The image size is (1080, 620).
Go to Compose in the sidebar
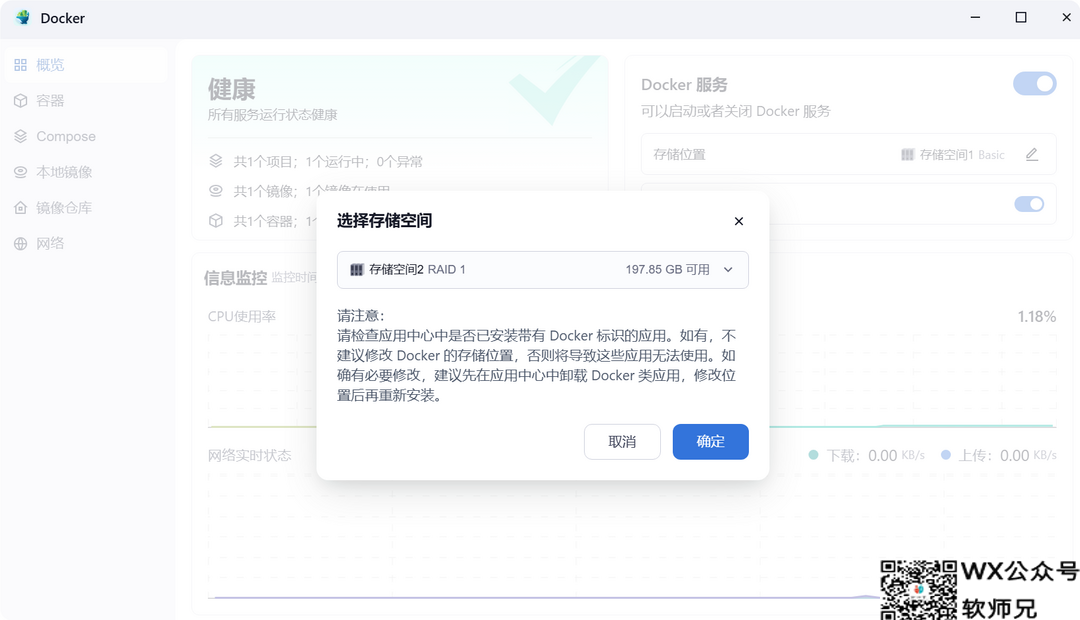(x=85, y=136)
